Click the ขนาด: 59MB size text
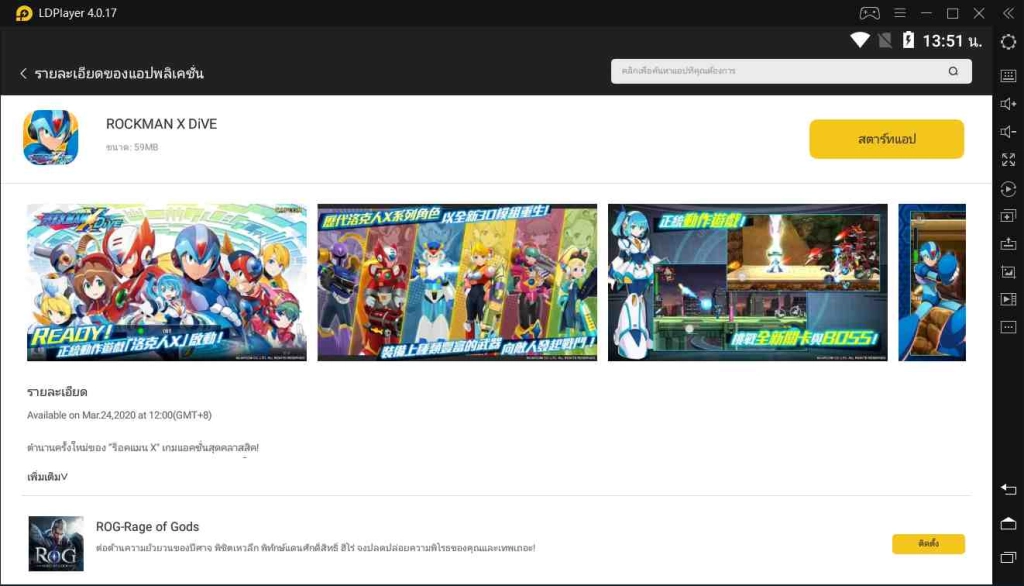Viewport: 1024px width, 586px height. pos(132,148)
